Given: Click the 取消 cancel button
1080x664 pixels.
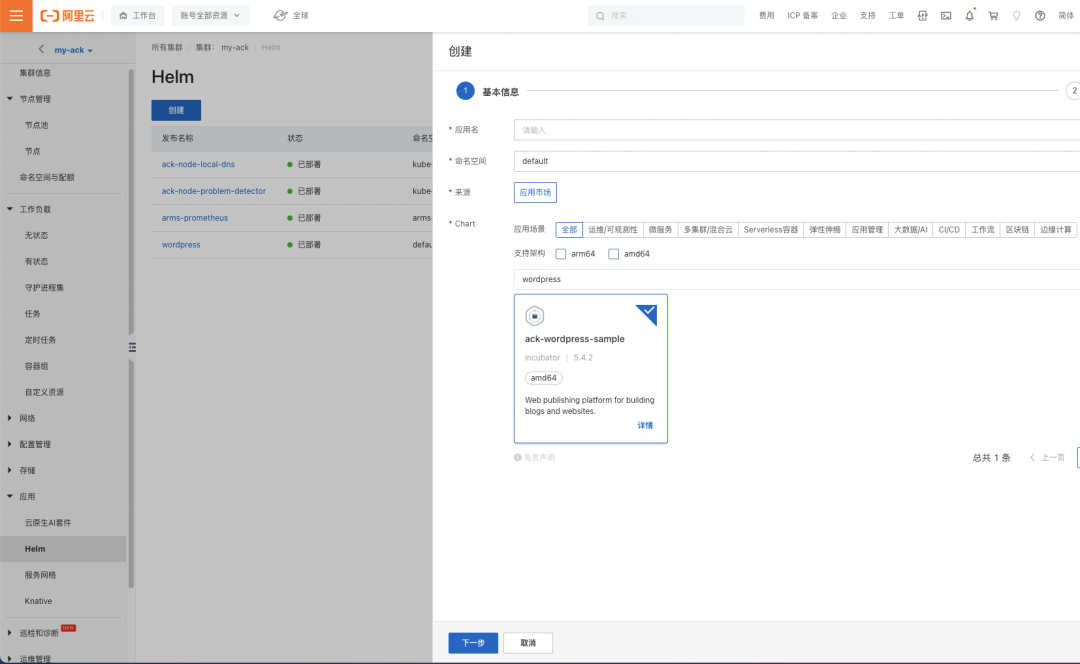Looking at the screenshot, I should coord(528,643).
